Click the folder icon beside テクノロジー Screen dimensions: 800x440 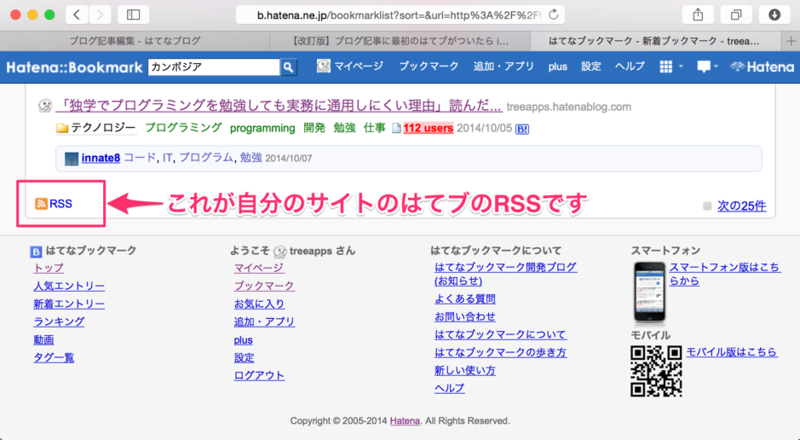(62, 128)
